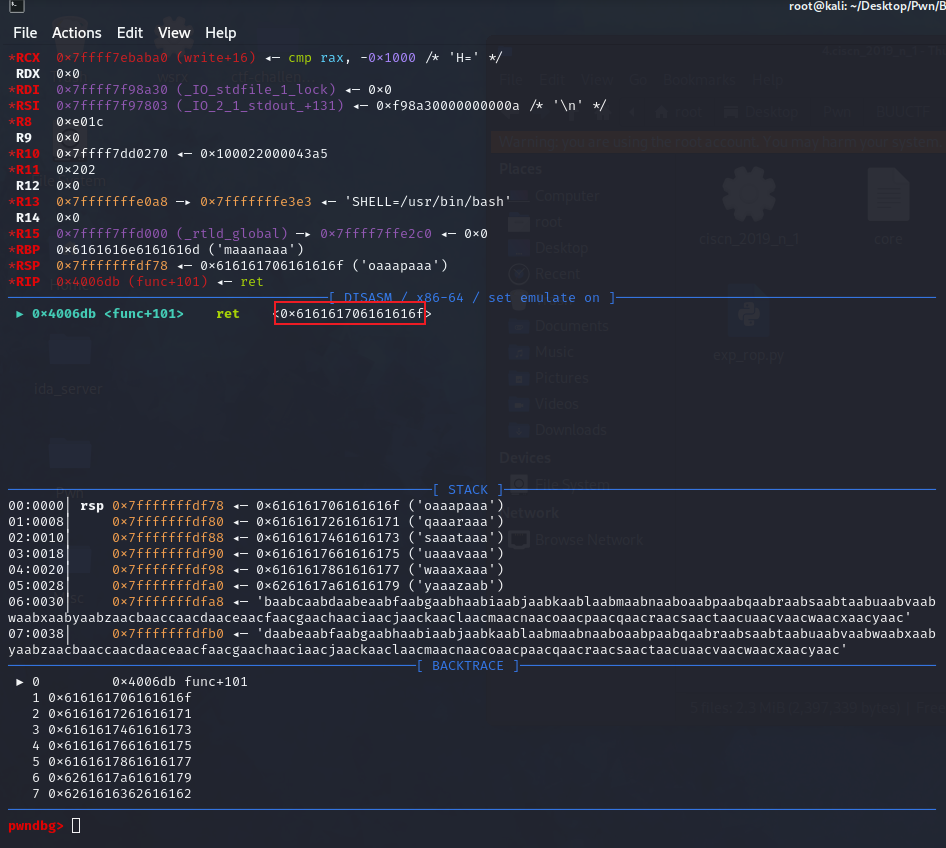Click the root@kali window title text
The width and height of the screenshot is (946, 848).
click(867, 6)
